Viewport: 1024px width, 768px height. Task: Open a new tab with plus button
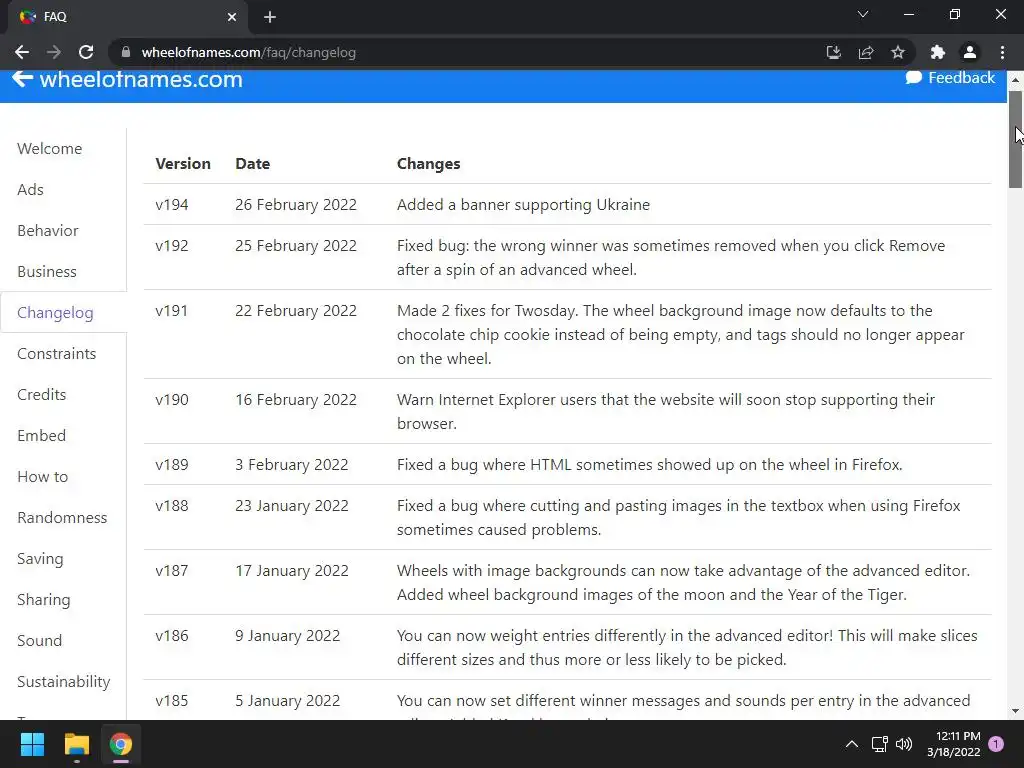click(x=270, y=17)
